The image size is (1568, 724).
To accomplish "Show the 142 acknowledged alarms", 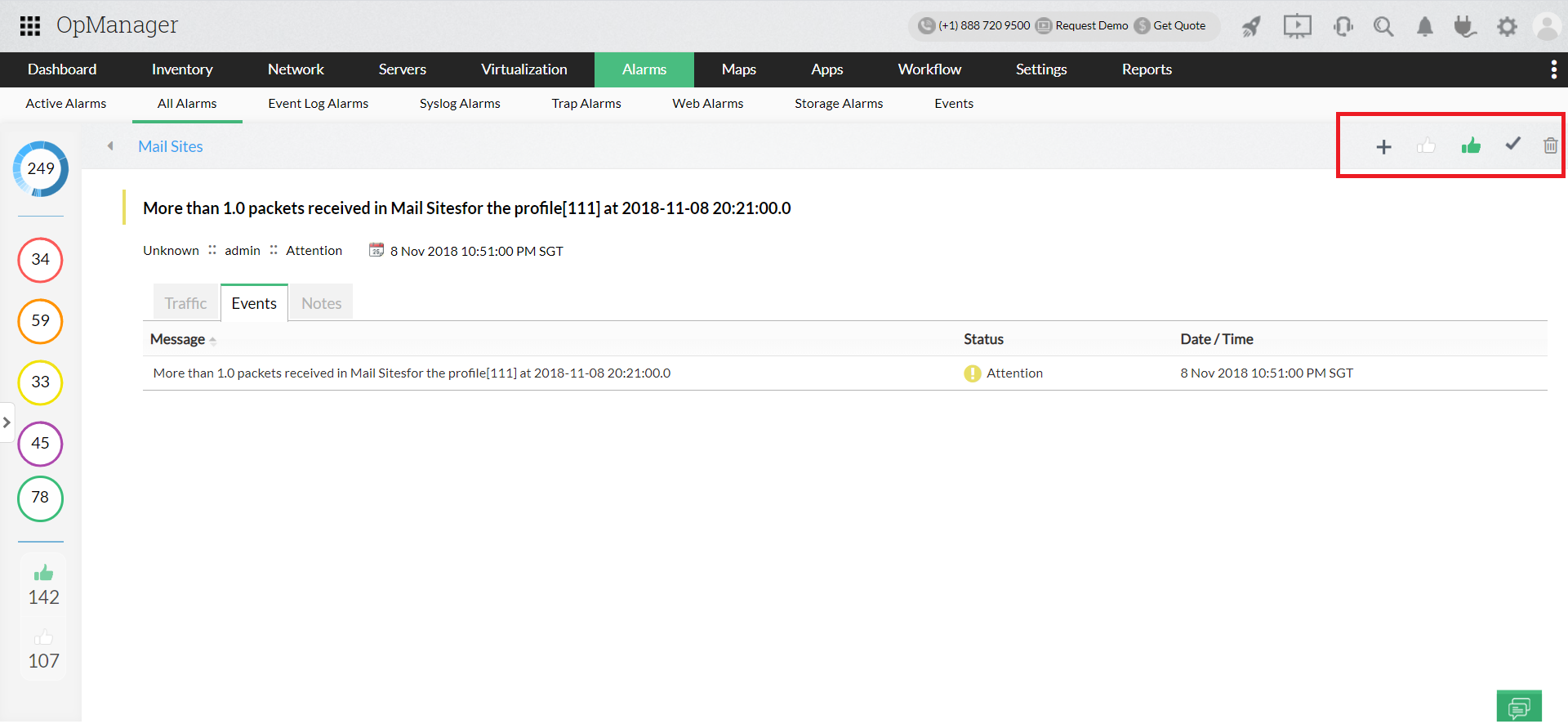I will pyautogui.click(x=43, y=586).
